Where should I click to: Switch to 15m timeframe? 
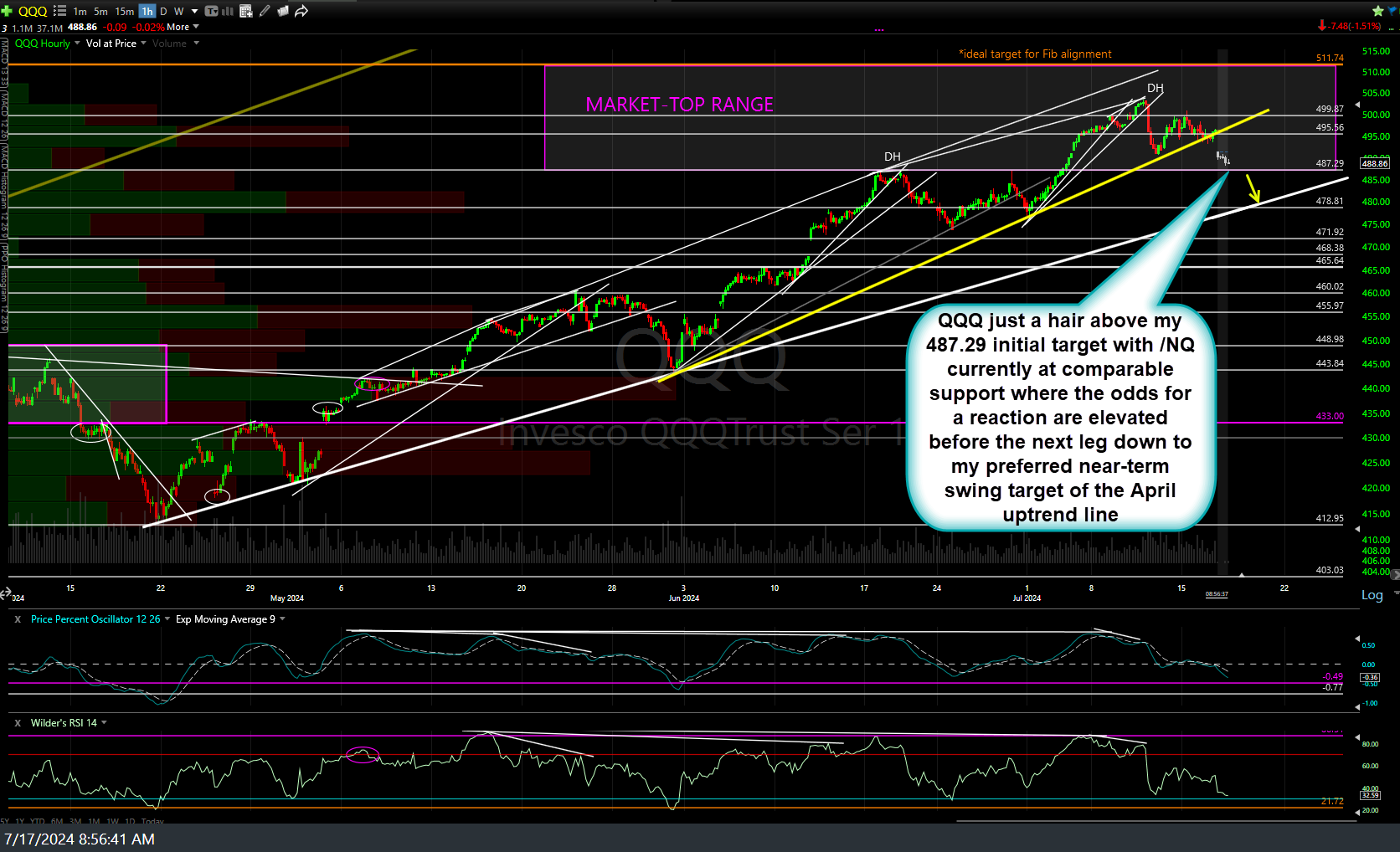[125, 11]
